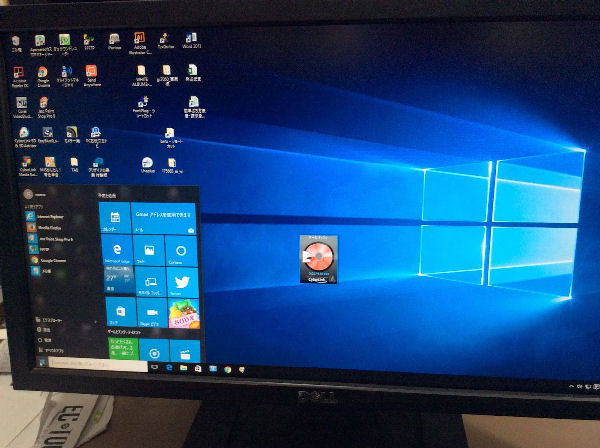The image size is (600, 448).
Task: Open File Explorer from the taskbar
Action: point(183,368)
